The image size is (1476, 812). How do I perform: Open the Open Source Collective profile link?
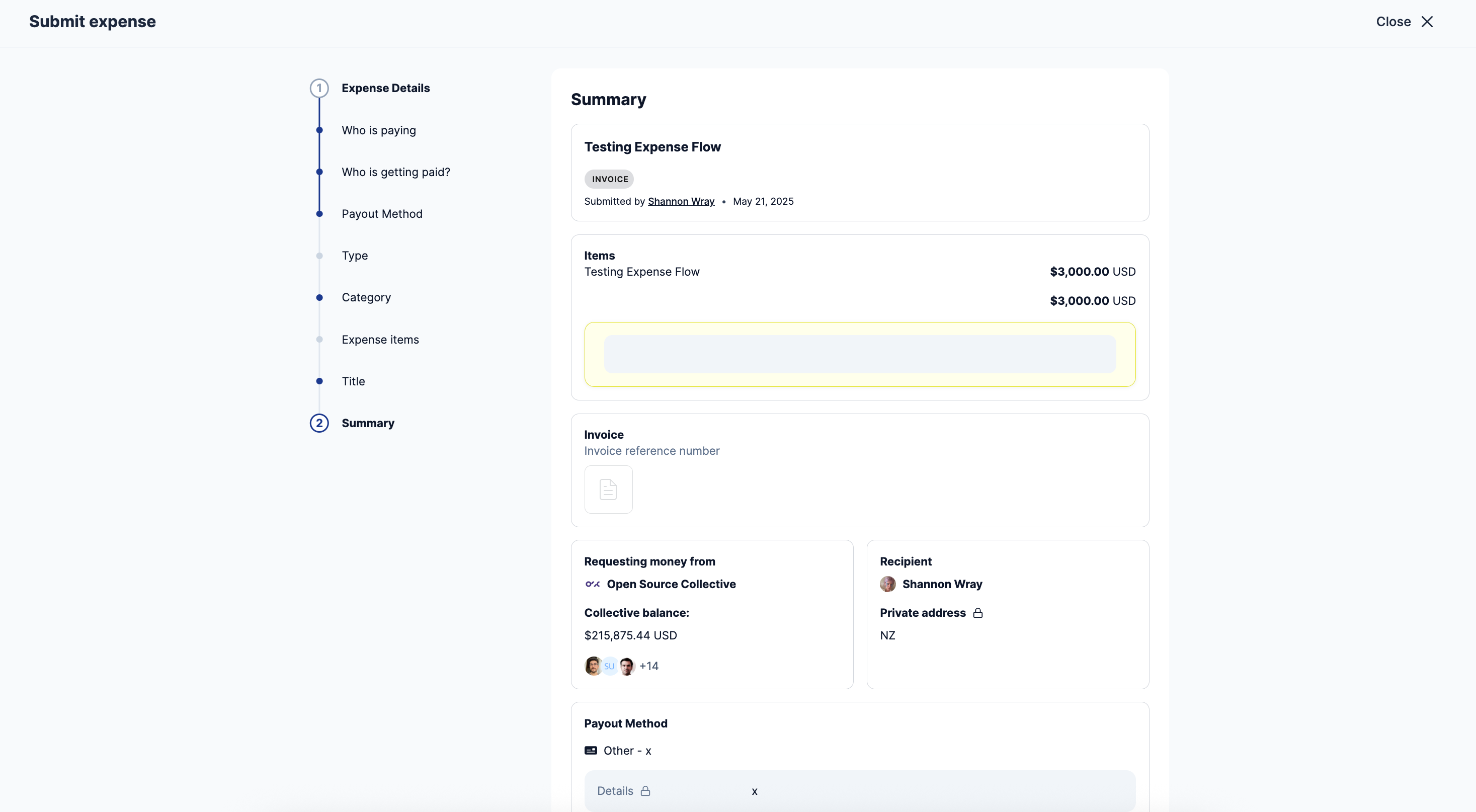point(671,584)
